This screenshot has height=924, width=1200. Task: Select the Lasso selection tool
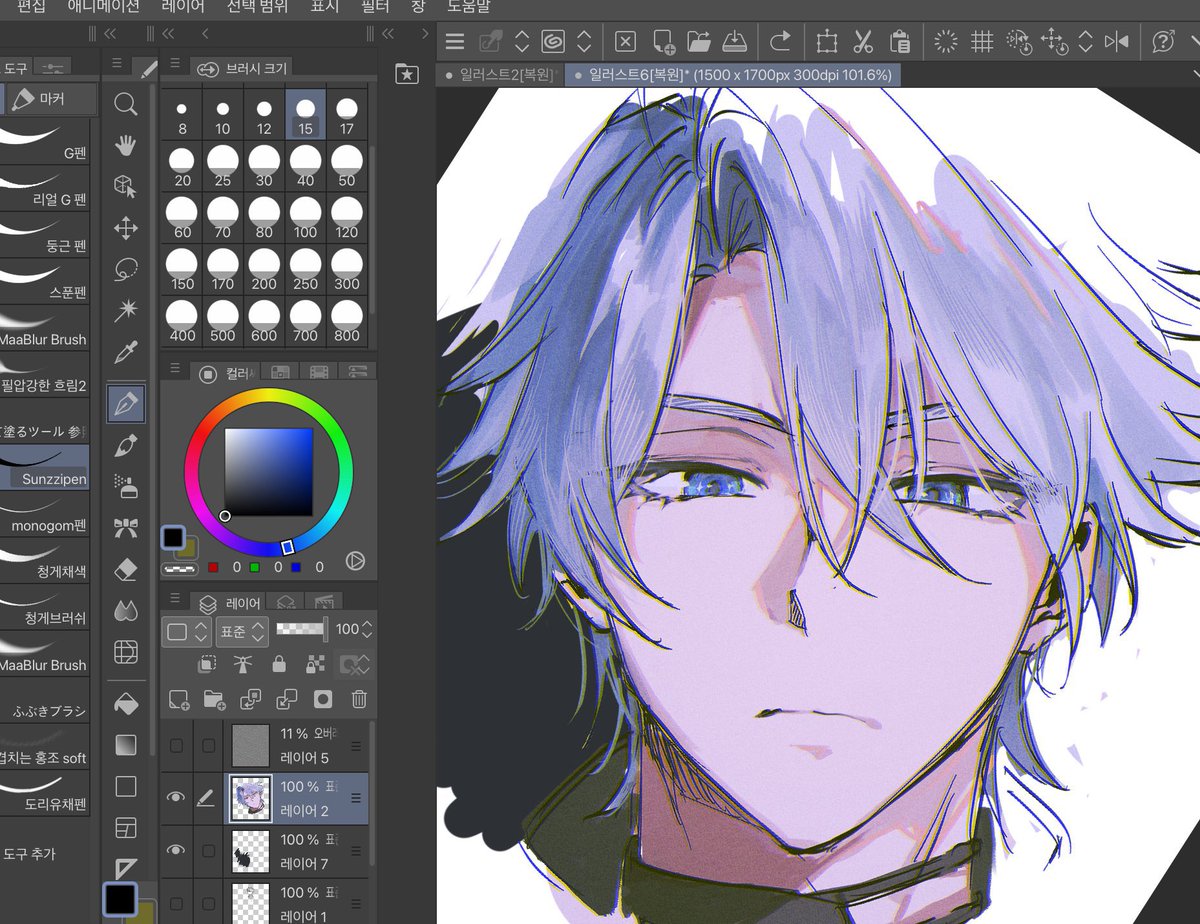(126, 270)
